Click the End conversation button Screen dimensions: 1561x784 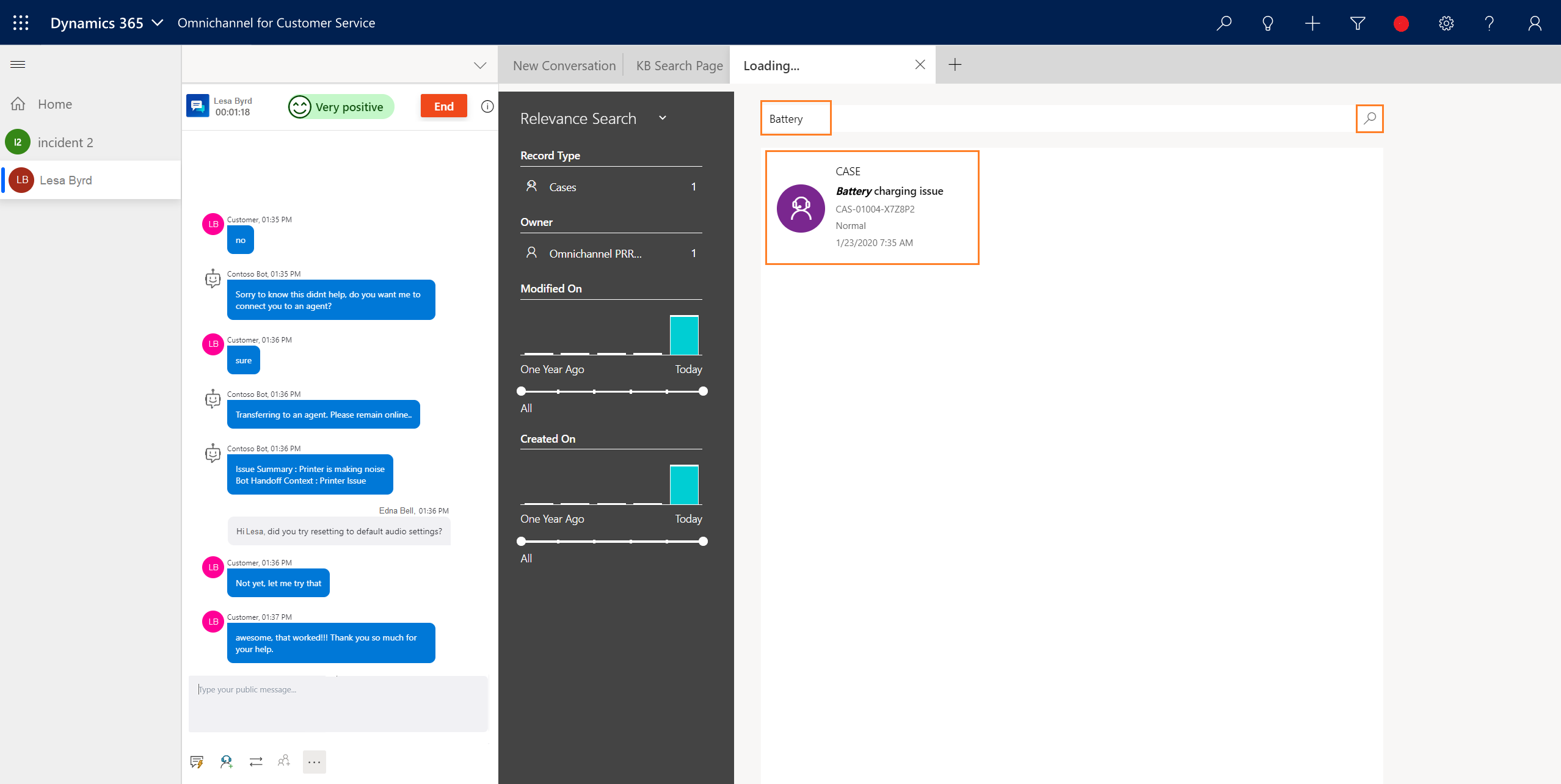pyautogui.click(x=443, y=105)
